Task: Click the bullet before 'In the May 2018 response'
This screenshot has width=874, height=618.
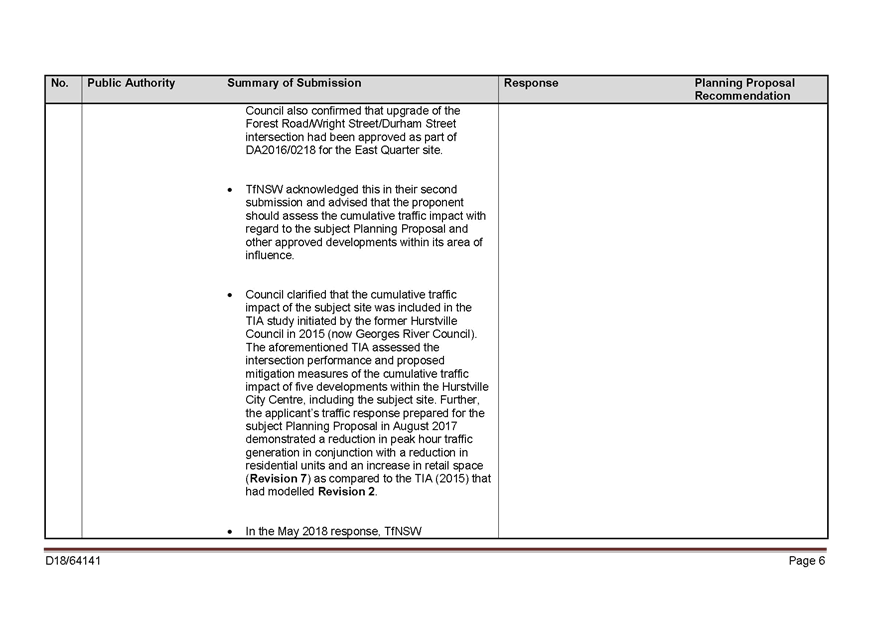Action: pos(230,531)
